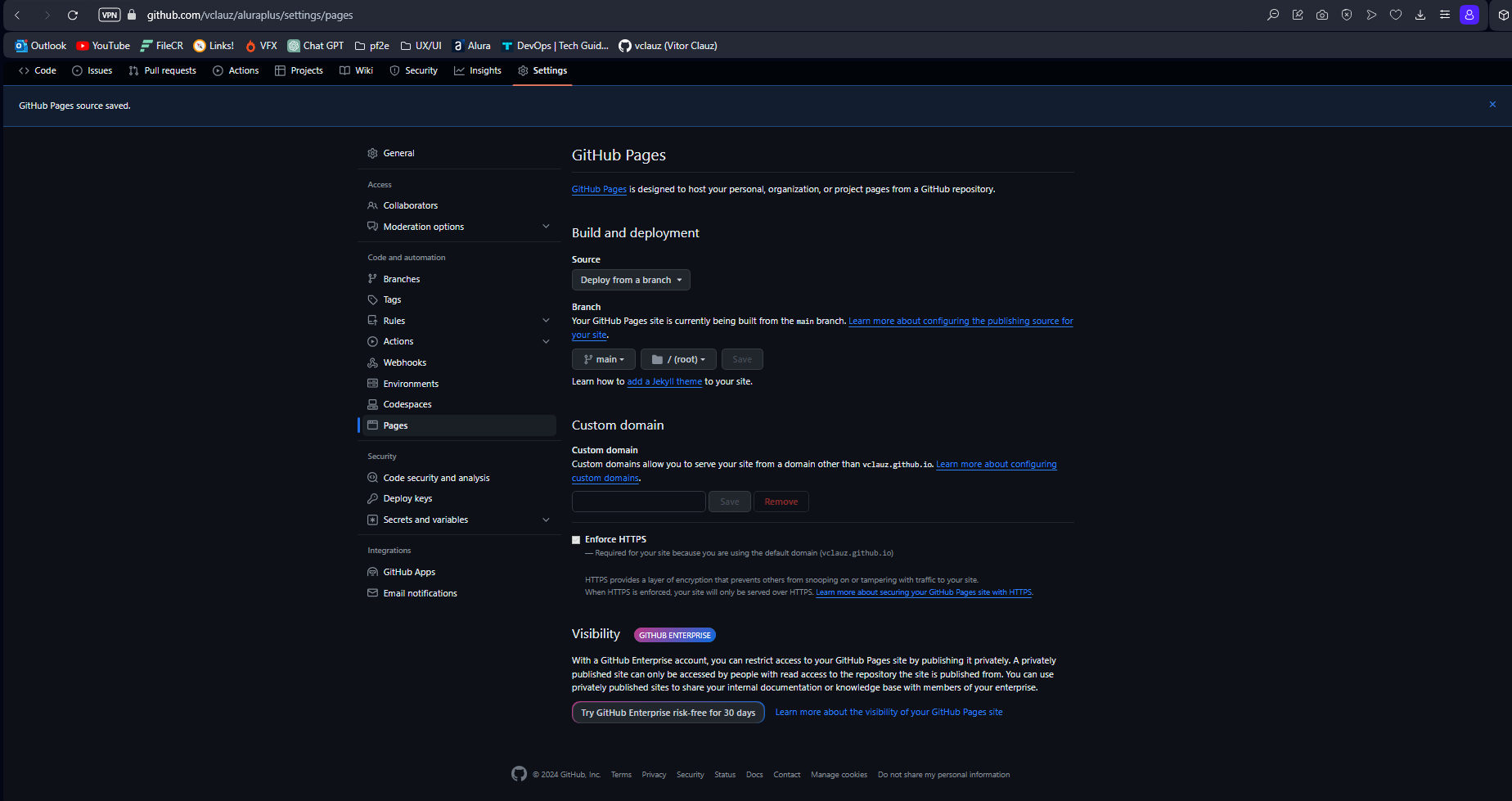The image size is (1512, 801).
Task: Expand the Rules section chevron
Action: 546,321
